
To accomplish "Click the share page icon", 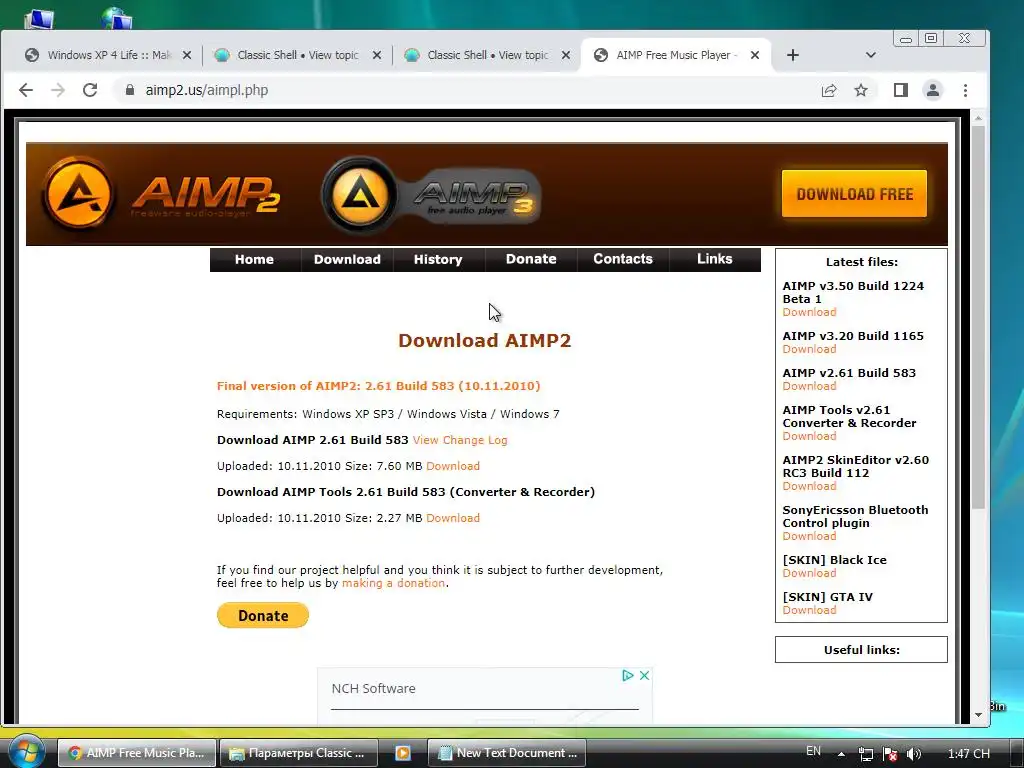I will (x=829, y=90).
